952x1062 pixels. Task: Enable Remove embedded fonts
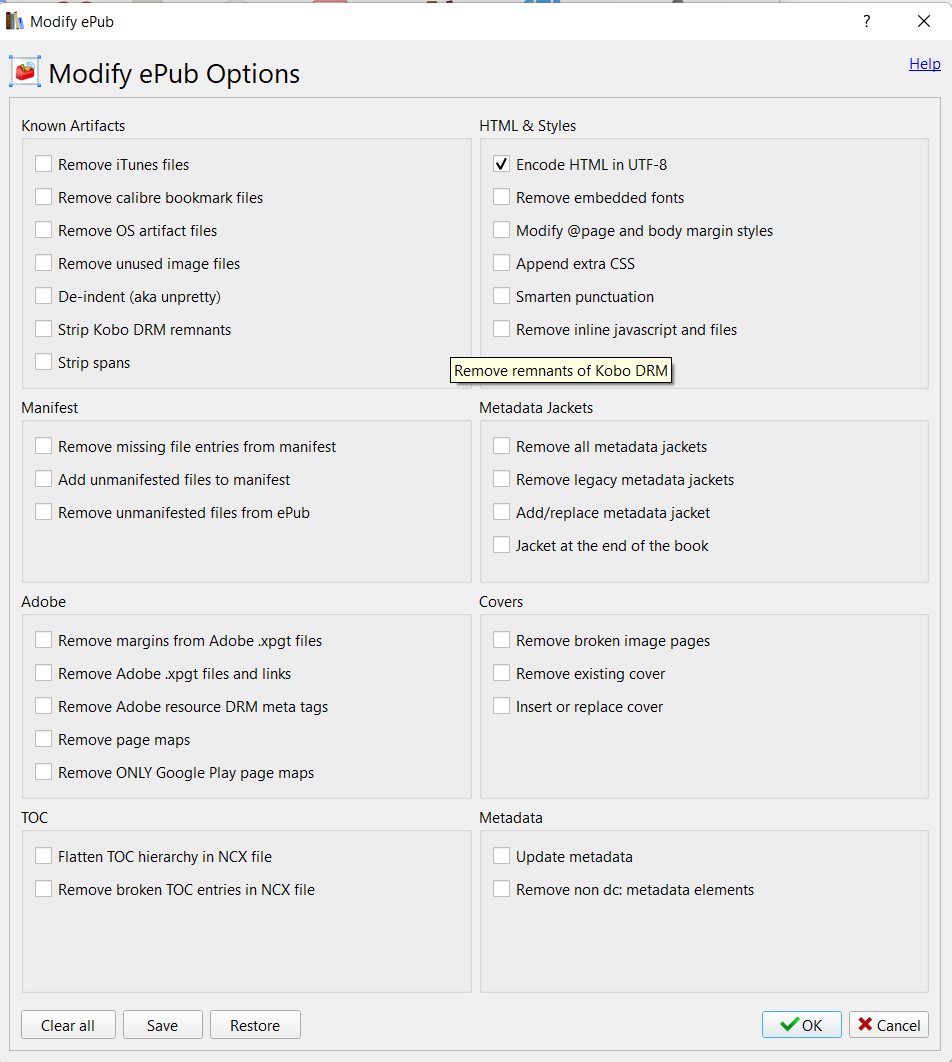pyautogui.click(x=502, y=198)
